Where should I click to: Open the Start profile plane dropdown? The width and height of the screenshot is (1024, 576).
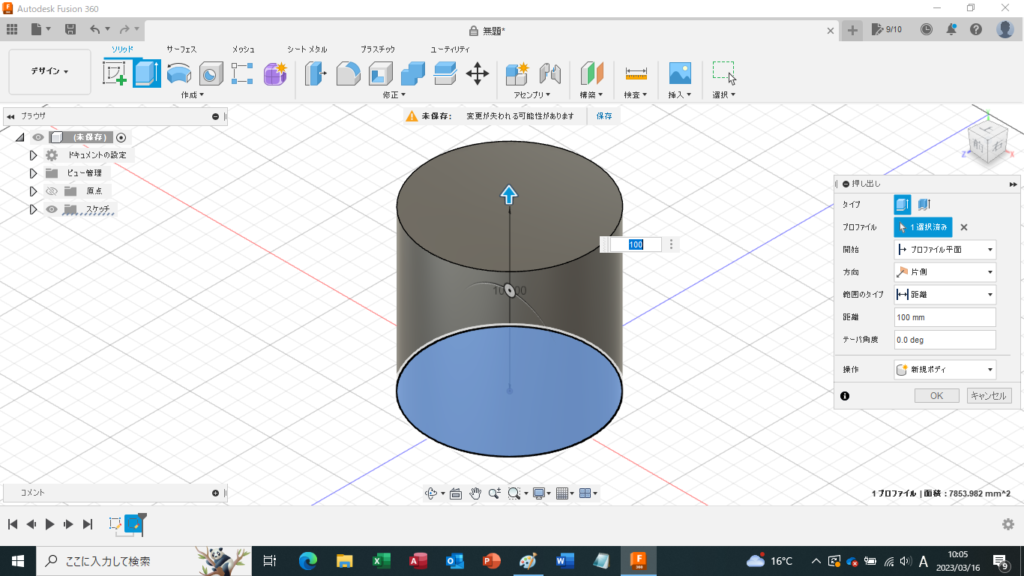pos(945,249)
